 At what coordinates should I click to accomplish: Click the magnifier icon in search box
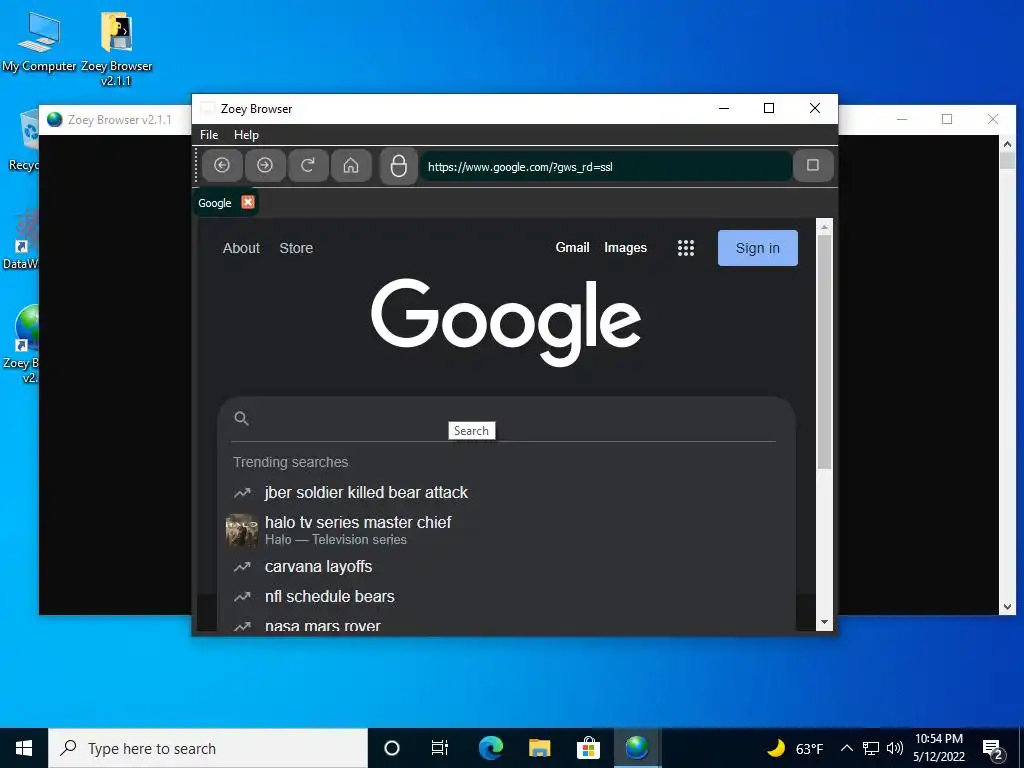coord(242,419)
